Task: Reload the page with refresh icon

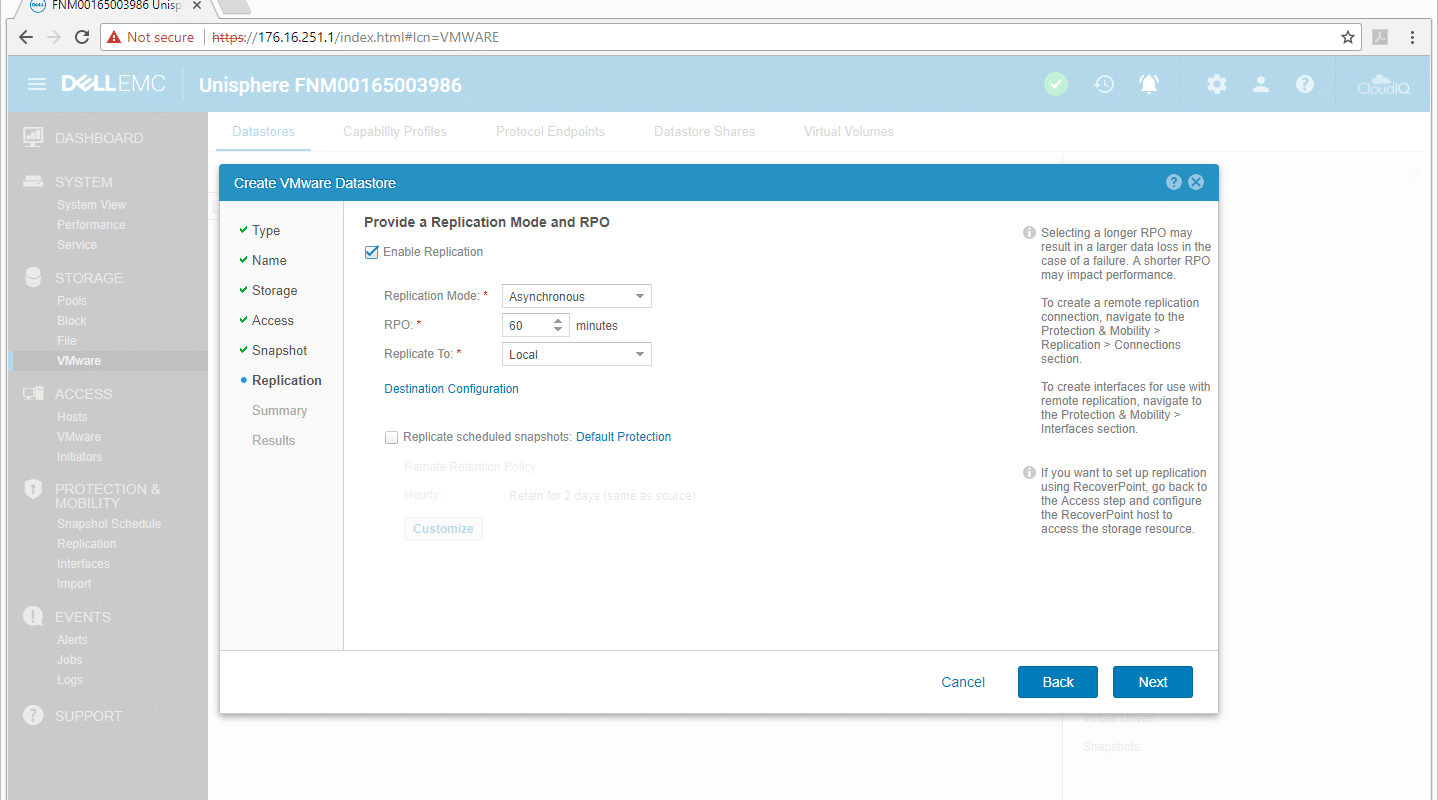Action: click(82, 37)
